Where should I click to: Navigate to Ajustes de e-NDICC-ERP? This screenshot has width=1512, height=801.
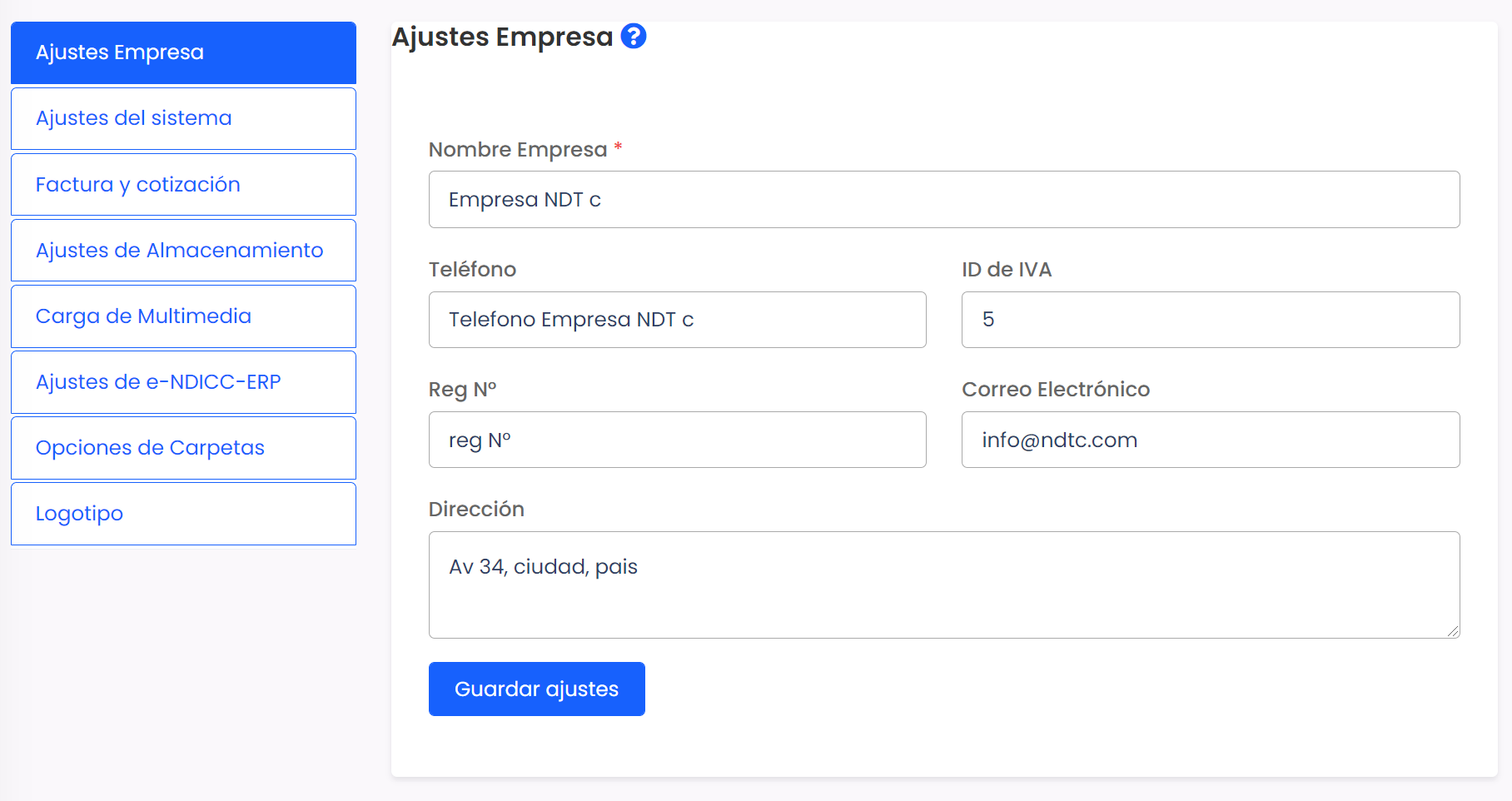[183, 382]
